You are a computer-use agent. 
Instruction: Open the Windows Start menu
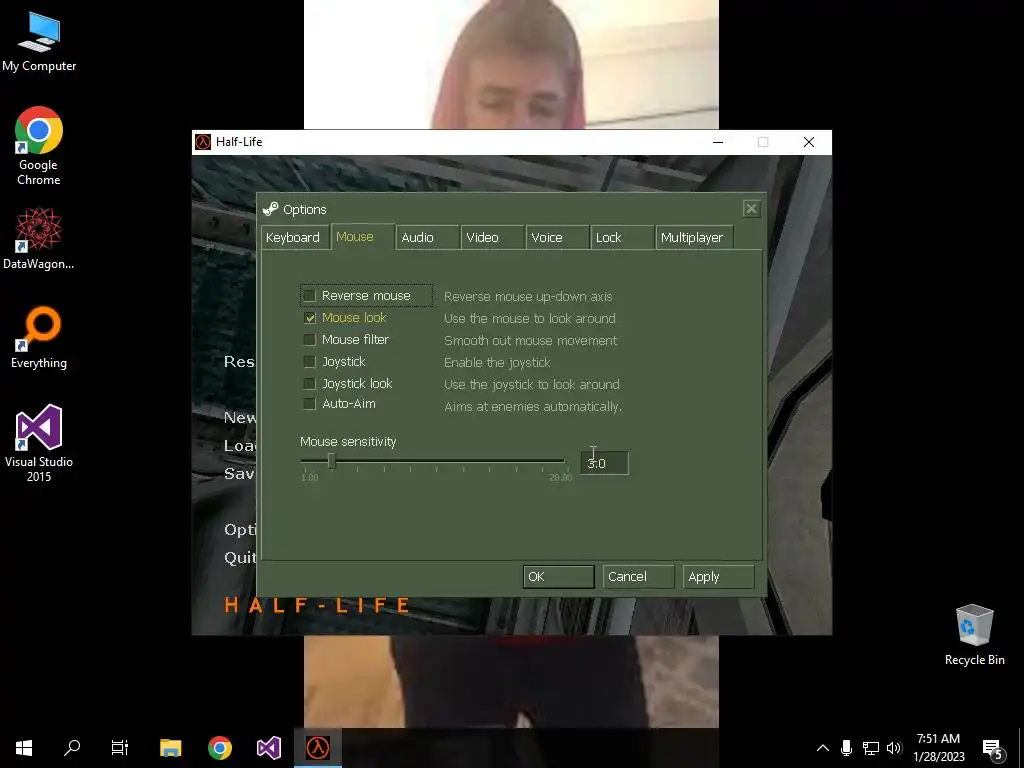[24, 748]
